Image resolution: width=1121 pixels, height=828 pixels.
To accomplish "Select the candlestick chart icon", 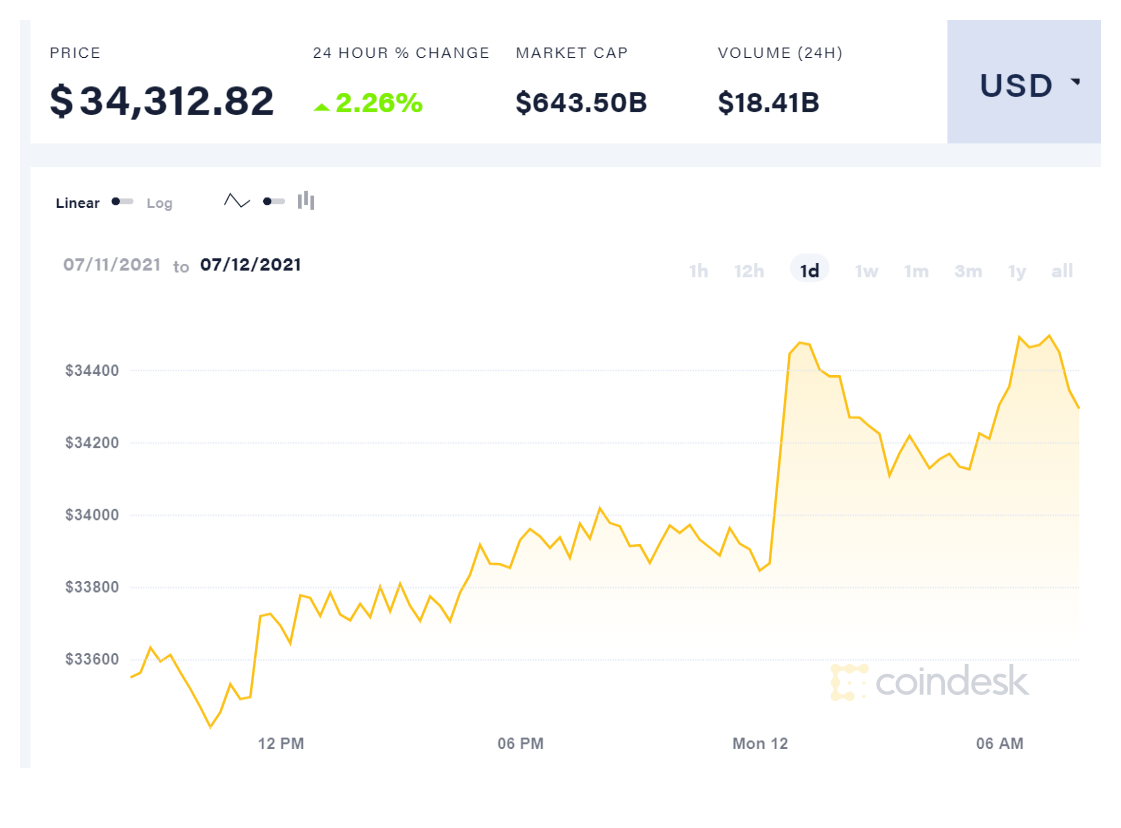I will (x=306, y=201).
